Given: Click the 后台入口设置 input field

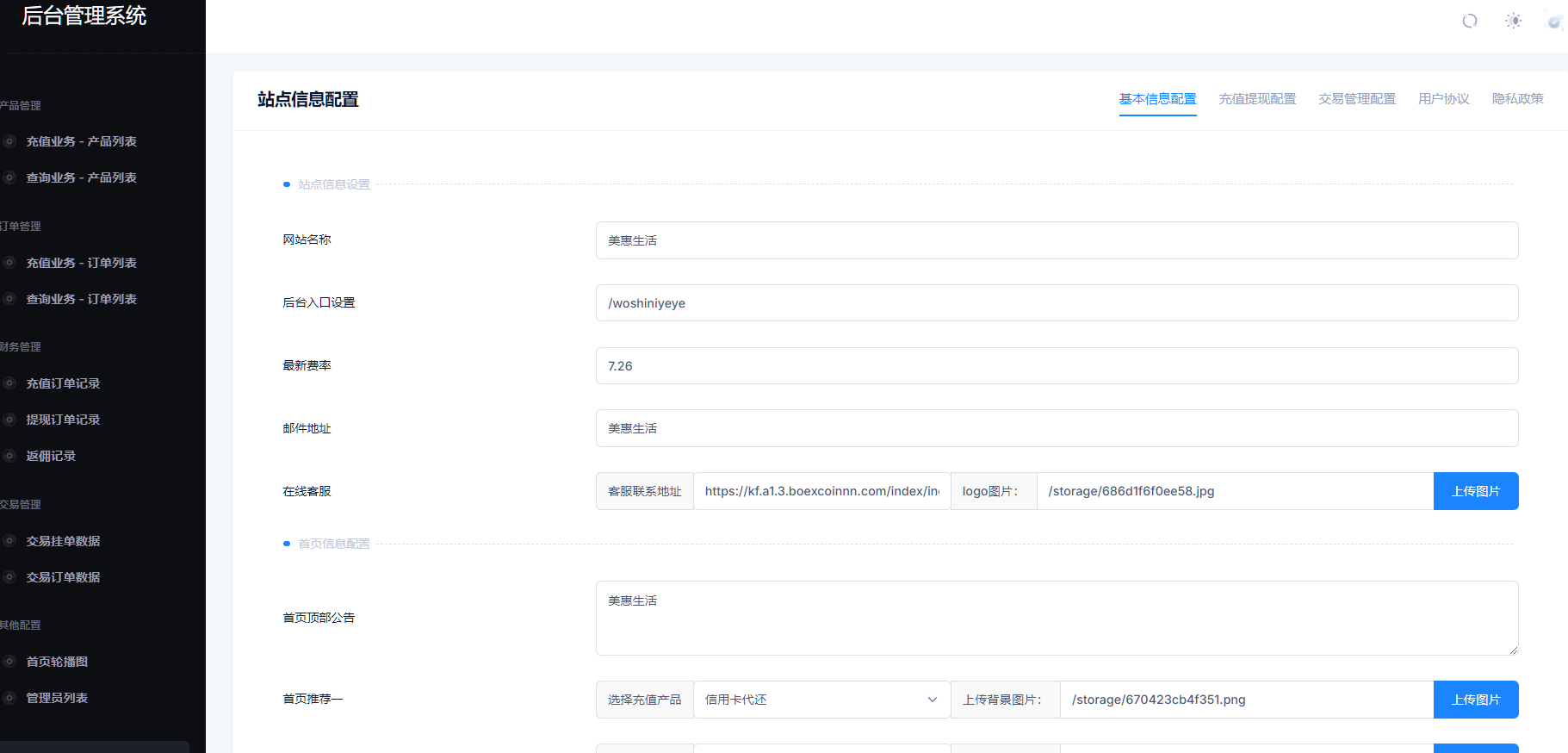Looking at the screenshot, I should click(x=1056, y=303).
